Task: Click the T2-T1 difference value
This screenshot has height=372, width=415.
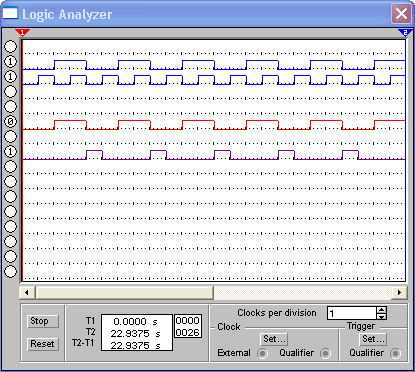Action: click(135, 345)
